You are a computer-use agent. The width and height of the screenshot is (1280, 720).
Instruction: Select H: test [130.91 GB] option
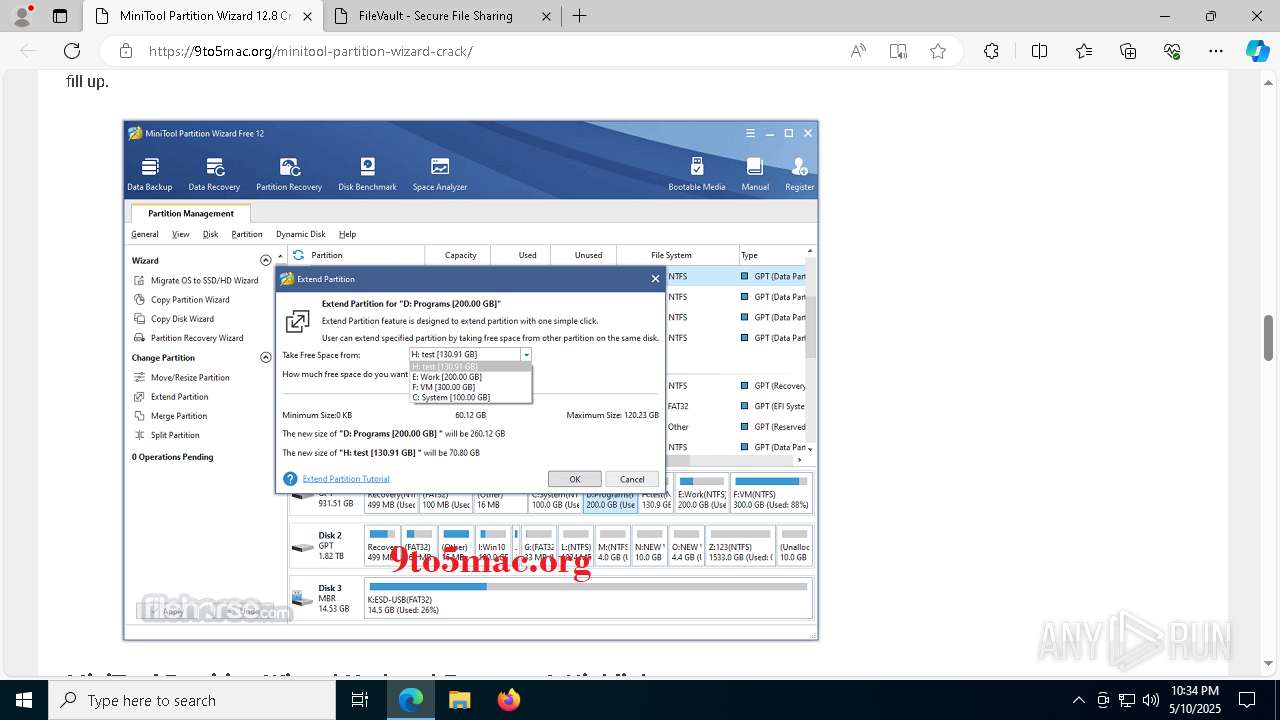coord(470,367)
